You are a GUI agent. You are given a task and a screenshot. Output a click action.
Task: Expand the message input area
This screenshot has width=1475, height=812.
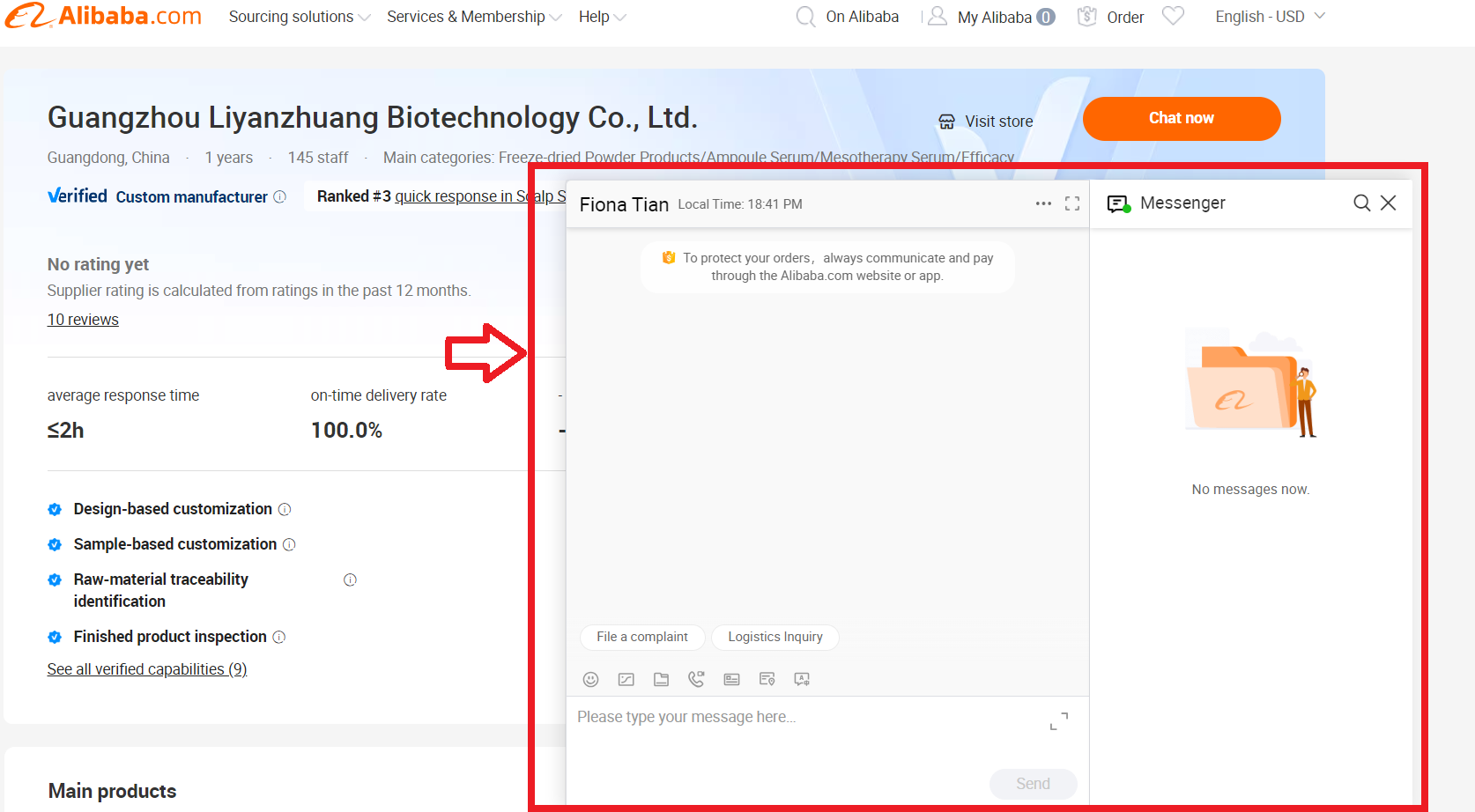[x=1059, y=721]
